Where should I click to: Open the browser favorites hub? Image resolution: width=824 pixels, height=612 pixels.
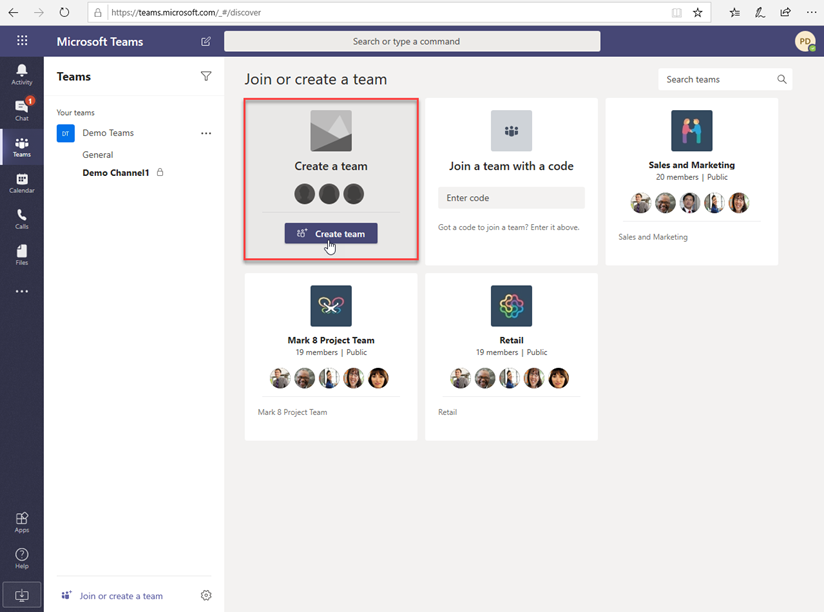click(x=735, y=13)
